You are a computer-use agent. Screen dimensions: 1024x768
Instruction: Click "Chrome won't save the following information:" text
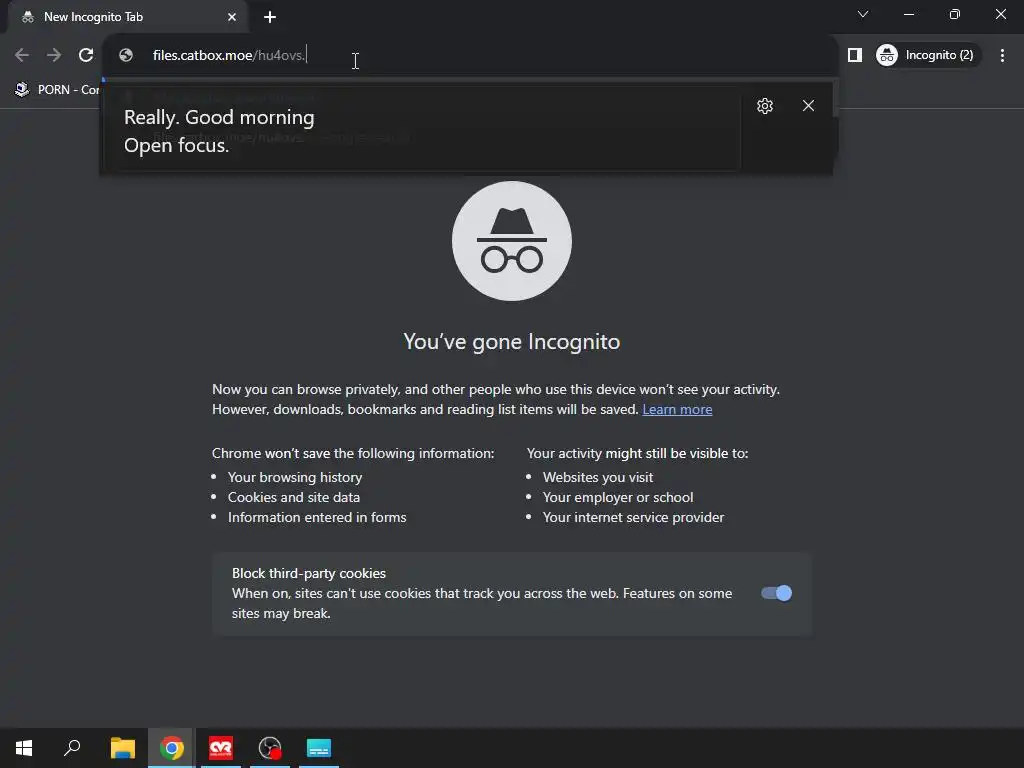(x=353, y=453)
